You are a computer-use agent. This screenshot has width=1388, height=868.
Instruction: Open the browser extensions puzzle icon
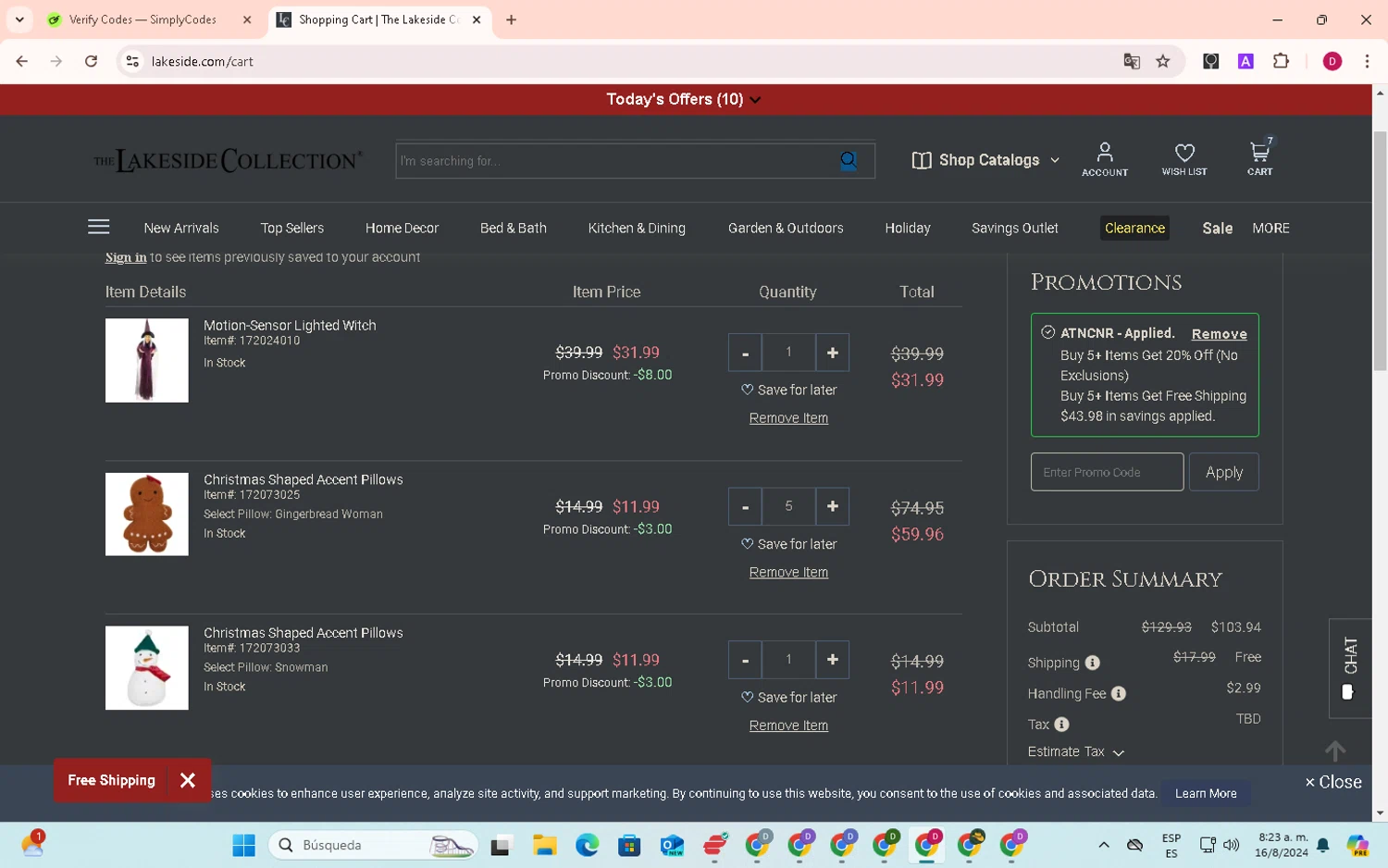(1281, 61)
